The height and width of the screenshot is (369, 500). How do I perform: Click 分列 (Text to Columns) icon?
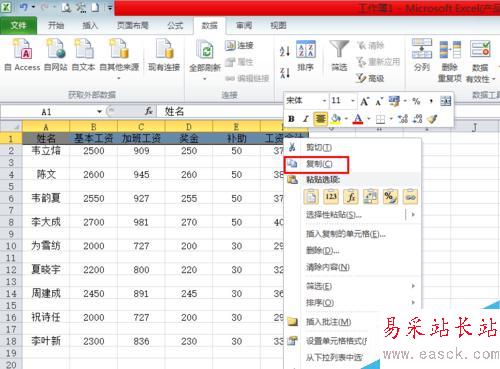pos(422,49)
